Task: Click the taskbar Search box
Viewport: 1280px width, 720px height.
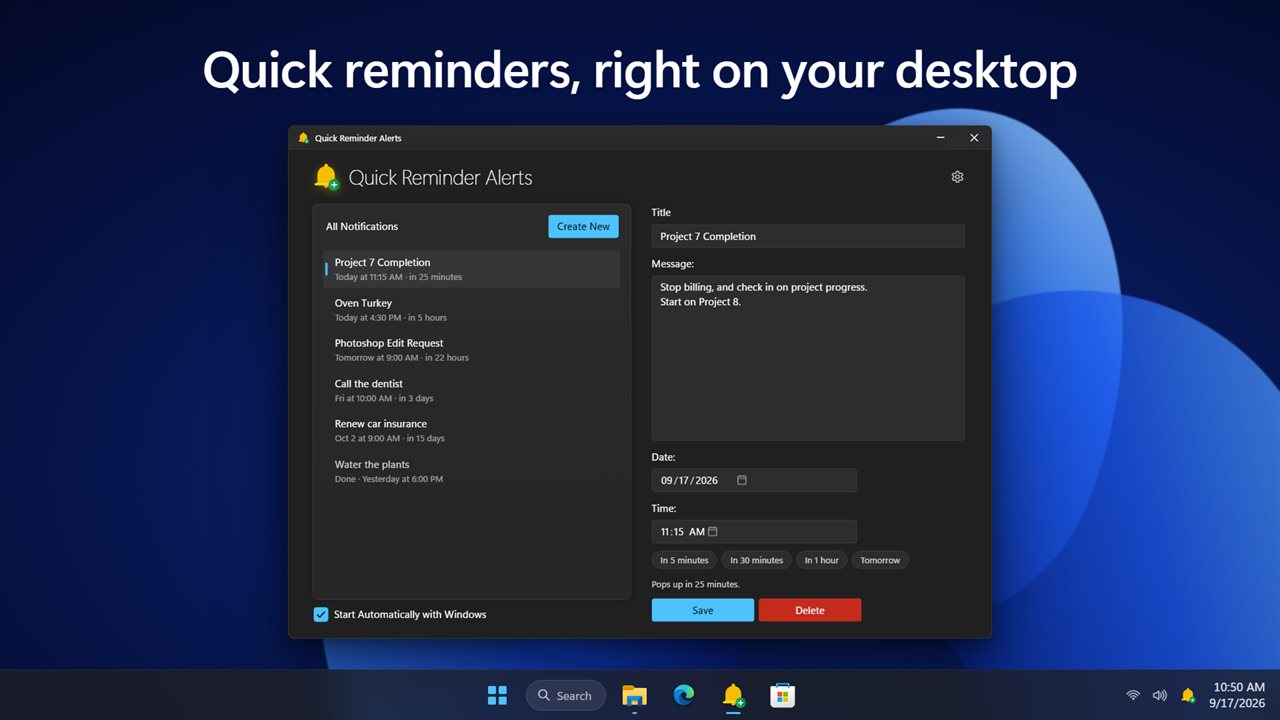Action: click(566, 695)
